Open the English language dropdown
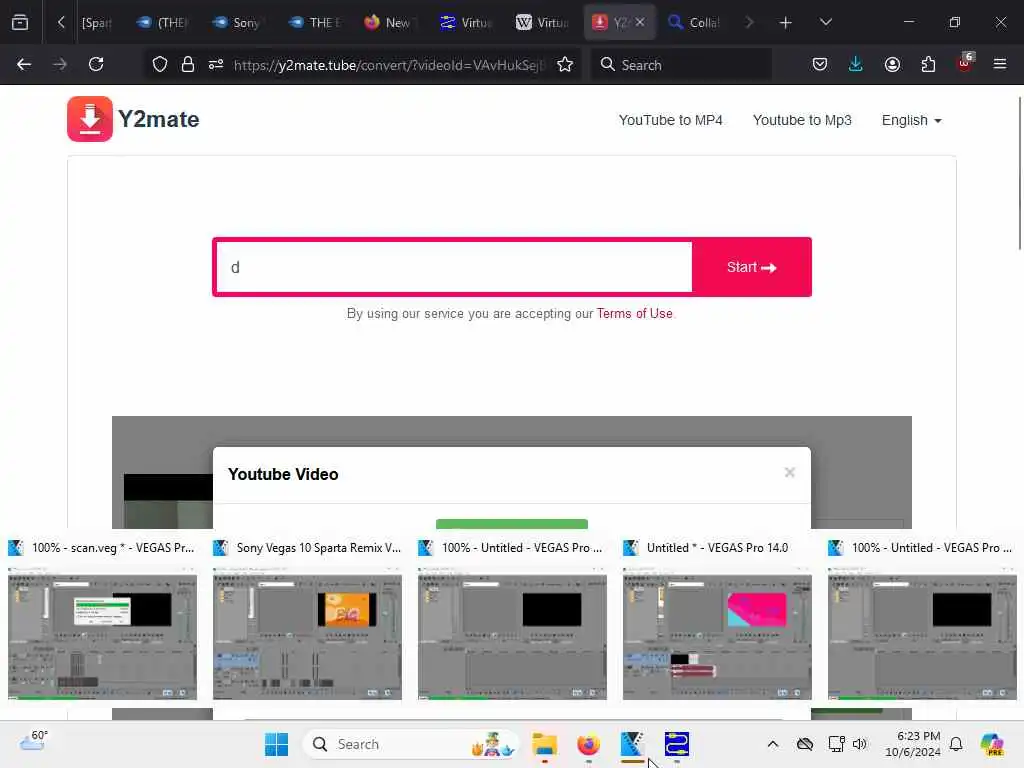1024x768 pixels. pos(911,120)
